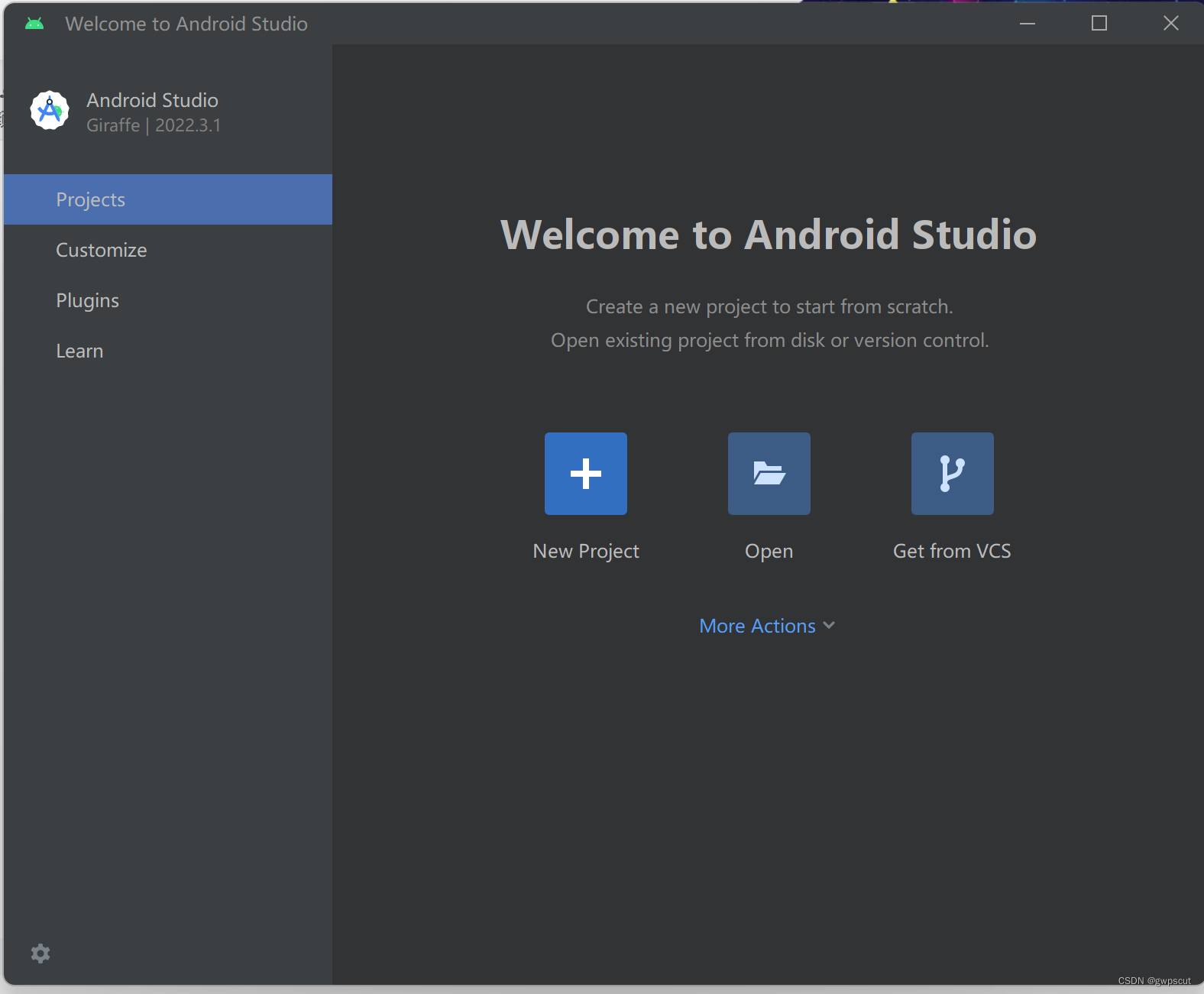Click the Android Studio compass logo
The height and width of the screenshot is (994, 1204).
pos(50,111)
